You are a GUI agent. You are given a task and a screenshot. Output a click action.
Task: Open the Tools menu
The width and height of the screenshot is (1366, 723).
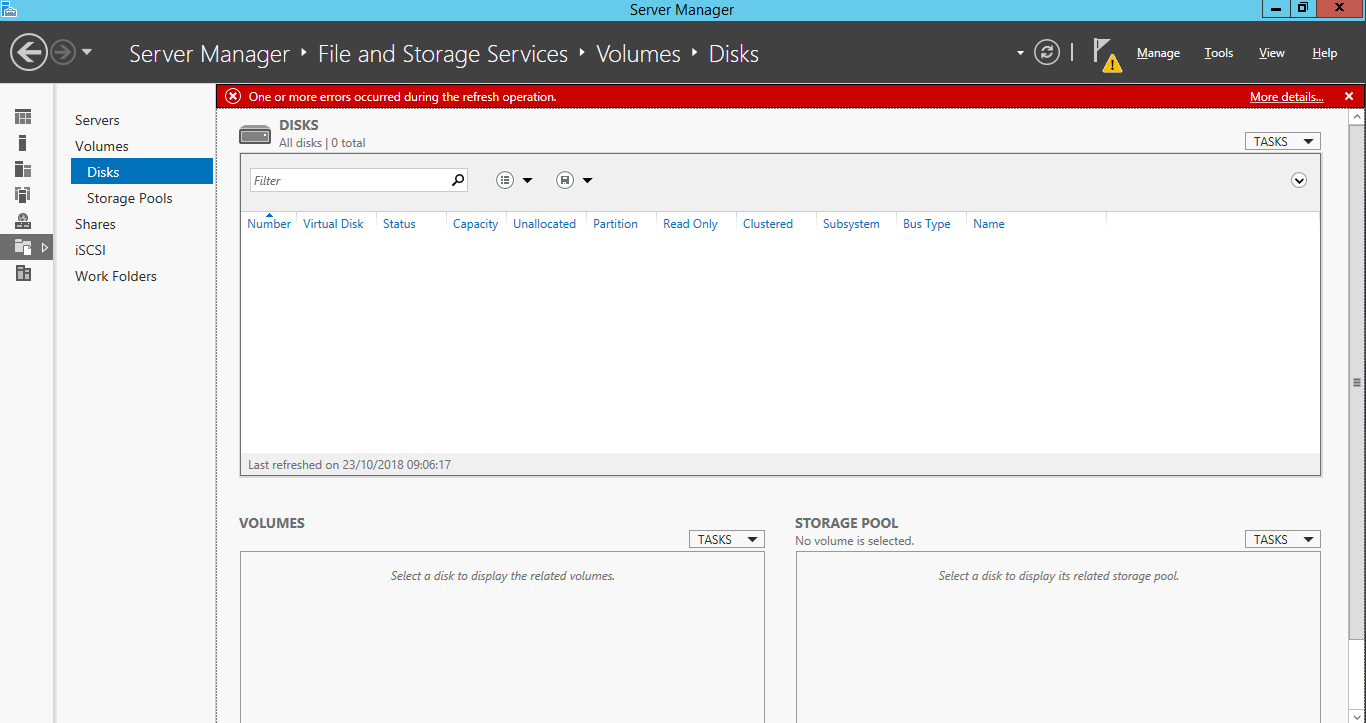(x=1218, y=53)
